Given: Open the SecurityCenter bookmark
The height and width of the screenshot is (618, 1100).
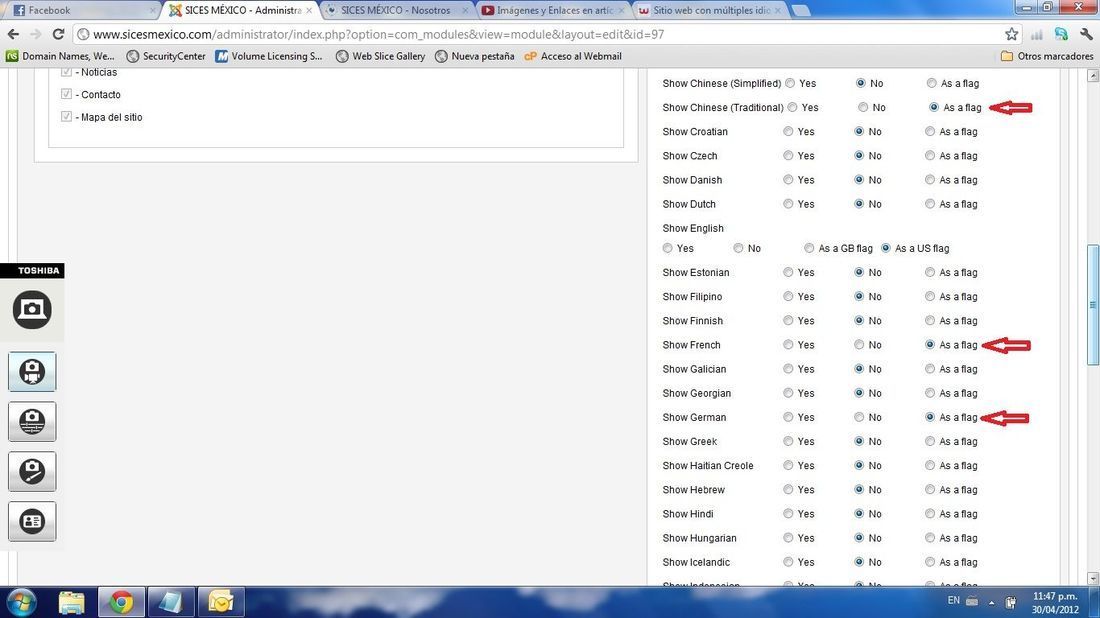Looking at the screenshot, I should tap(166, 56).
